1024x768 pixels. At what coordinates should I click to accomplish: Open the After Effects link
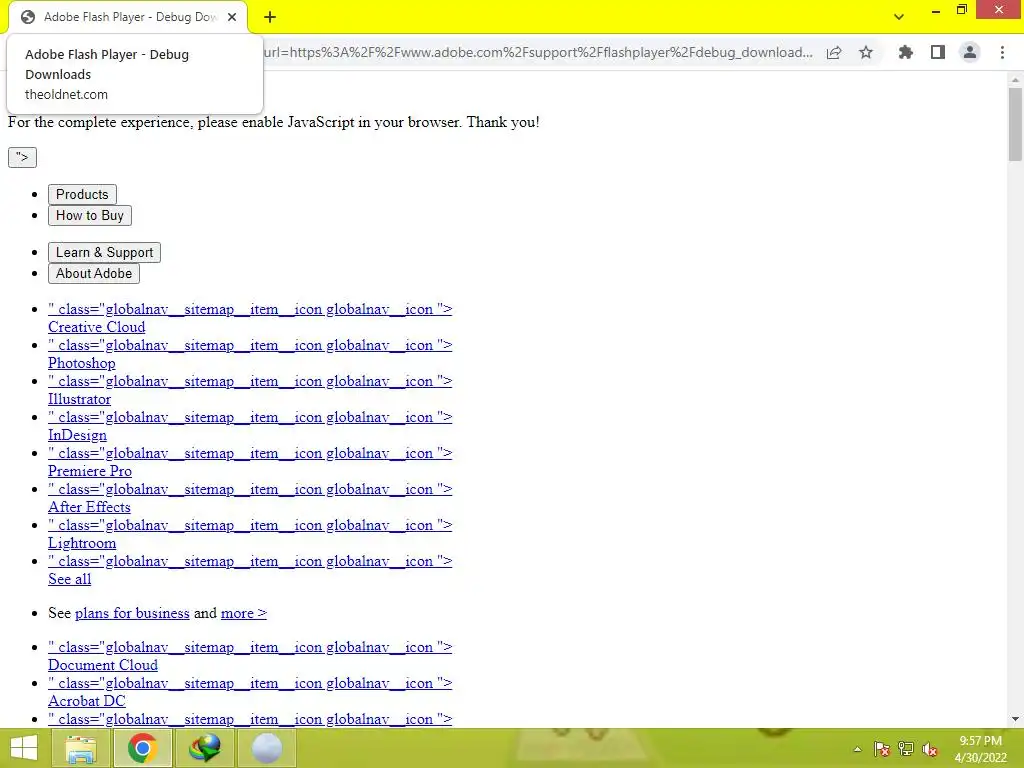click(x=89, y=507)
